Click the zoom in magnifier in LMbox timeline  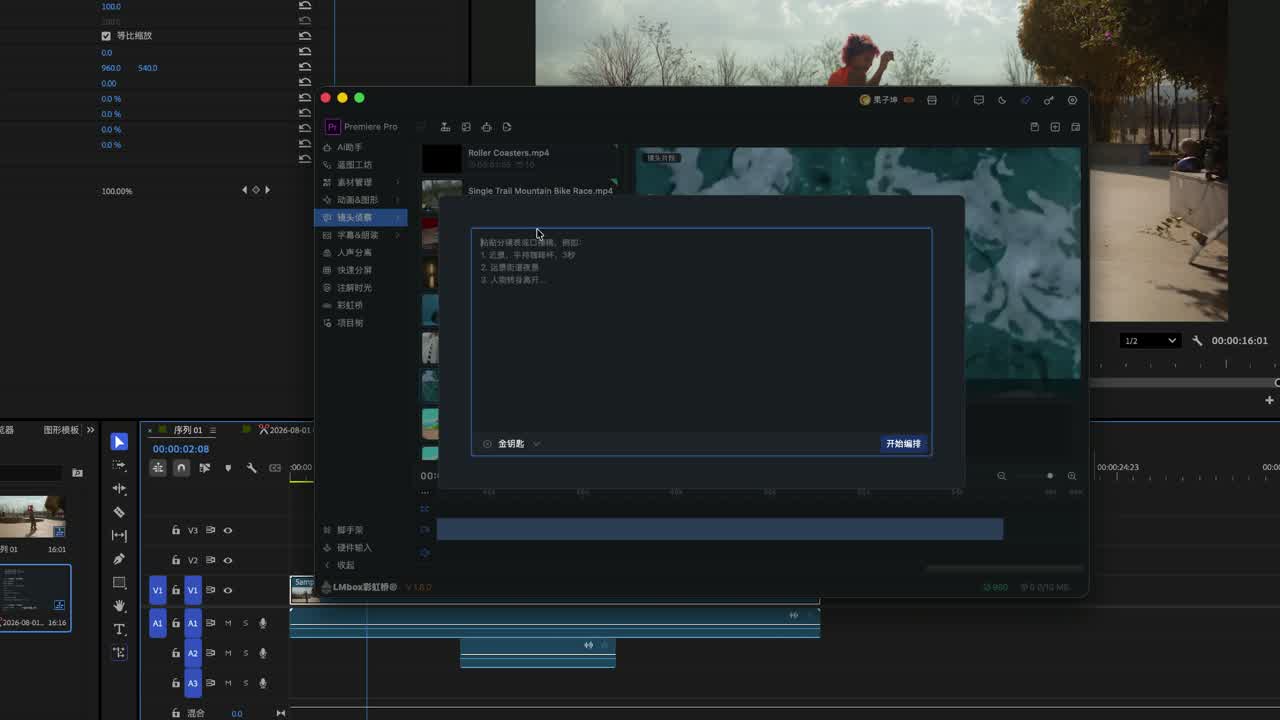tap(1072, 476)
